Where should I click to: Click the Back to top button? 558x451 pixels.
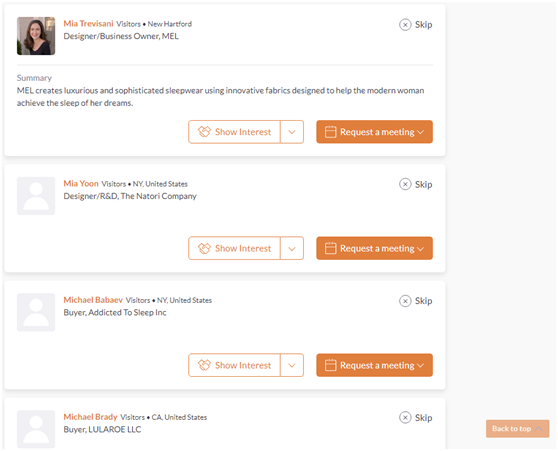pos(517,429)
